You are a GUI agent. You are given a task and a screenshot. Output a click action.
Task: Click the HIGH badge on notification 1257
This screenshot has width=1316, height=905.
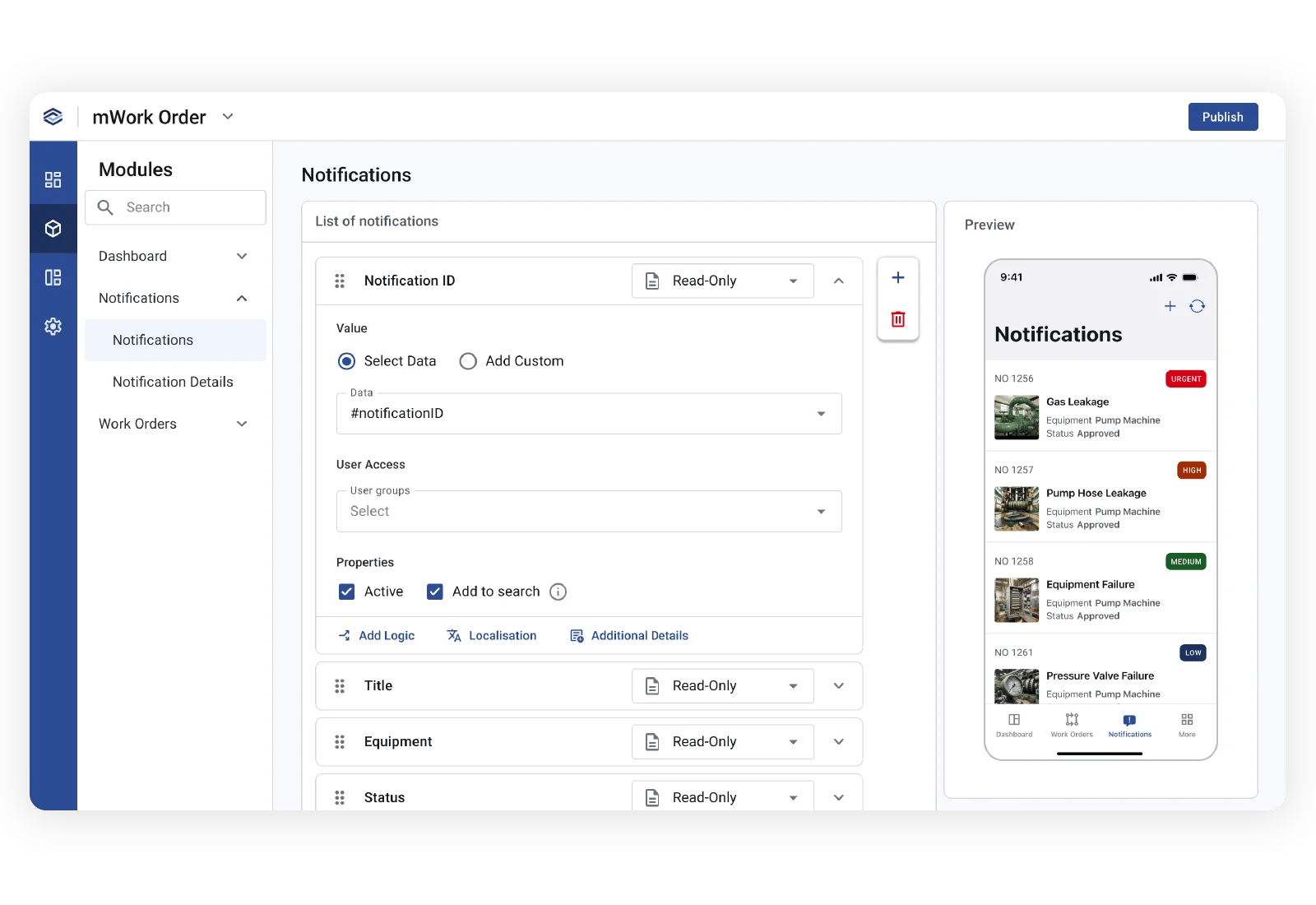[1192, 471]
